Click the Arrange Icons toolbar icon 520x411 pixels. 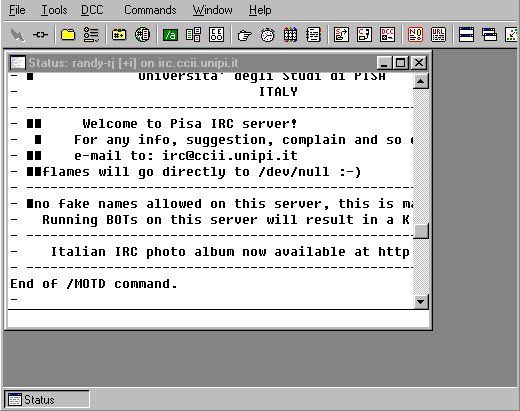pyautogui.click(x=512, y=35)
